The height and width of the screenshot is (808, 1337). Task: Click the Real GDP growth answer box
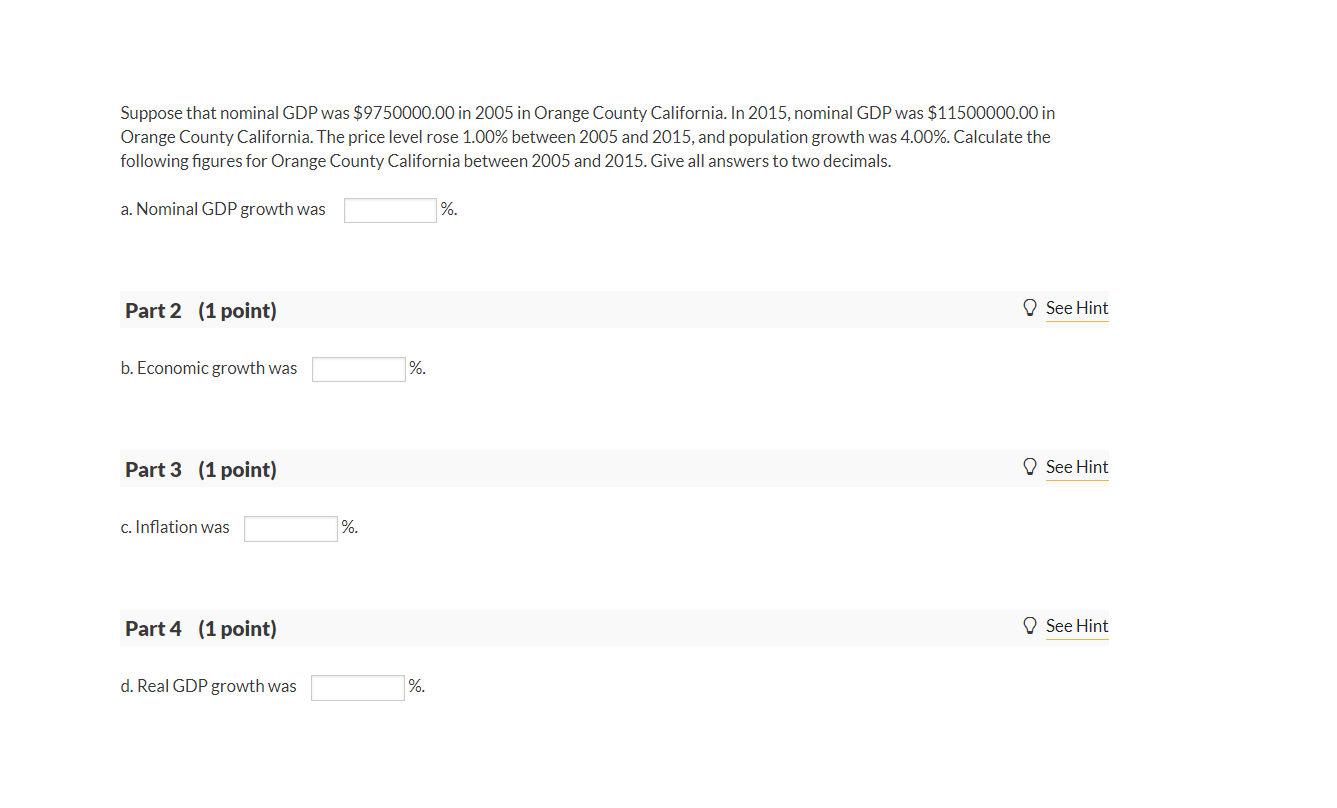[x=357, y=687]
